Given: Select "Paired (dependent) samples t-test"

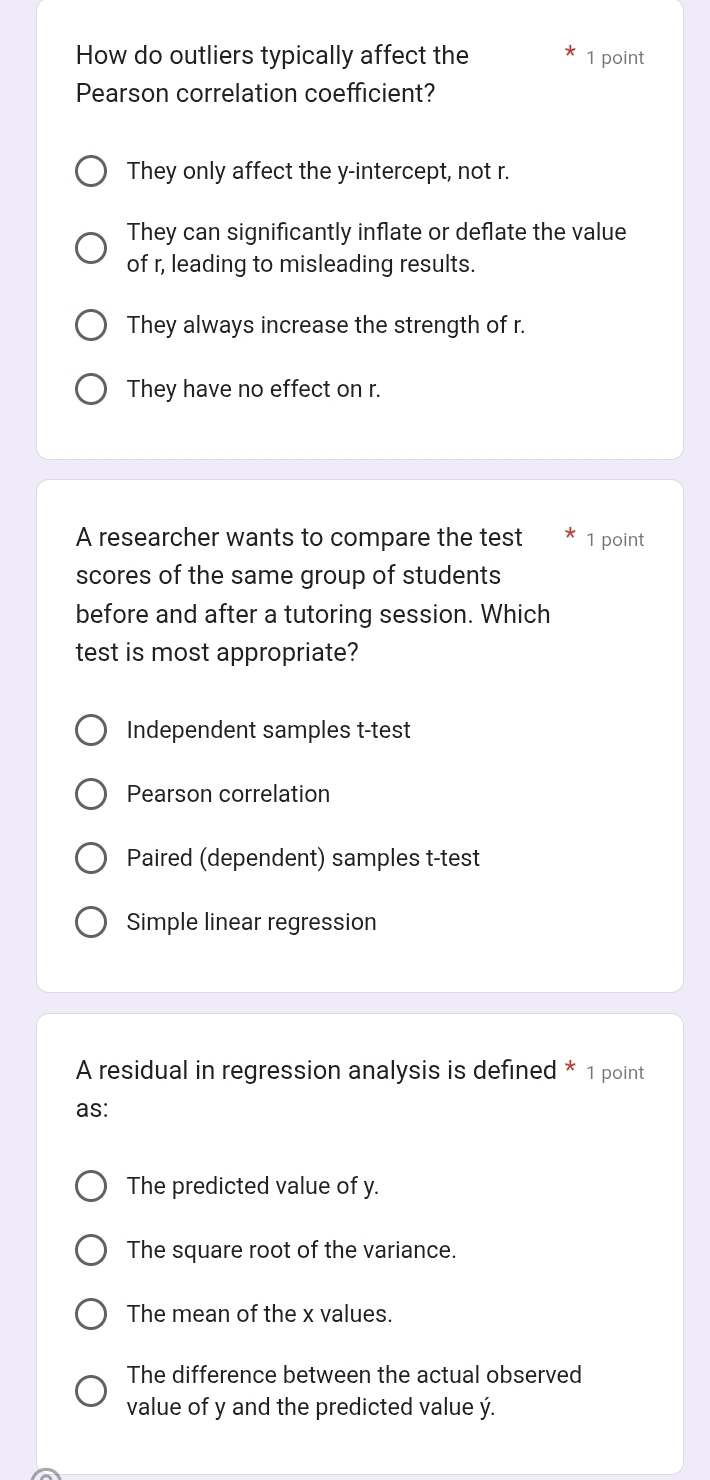Looking at the screenshot, I should [x=91, y=858].
